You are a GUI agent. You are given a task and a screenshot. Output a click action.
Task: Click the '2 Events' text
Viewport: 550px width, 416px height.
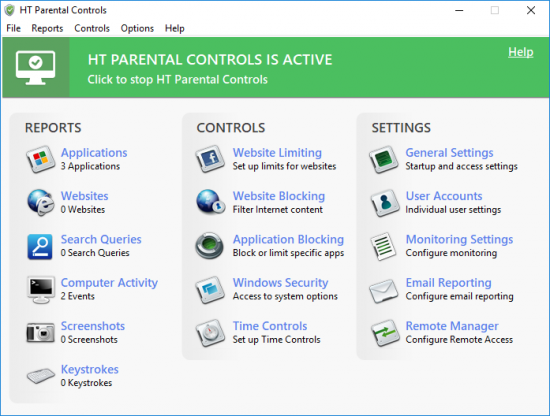click(x=78, y=296)
